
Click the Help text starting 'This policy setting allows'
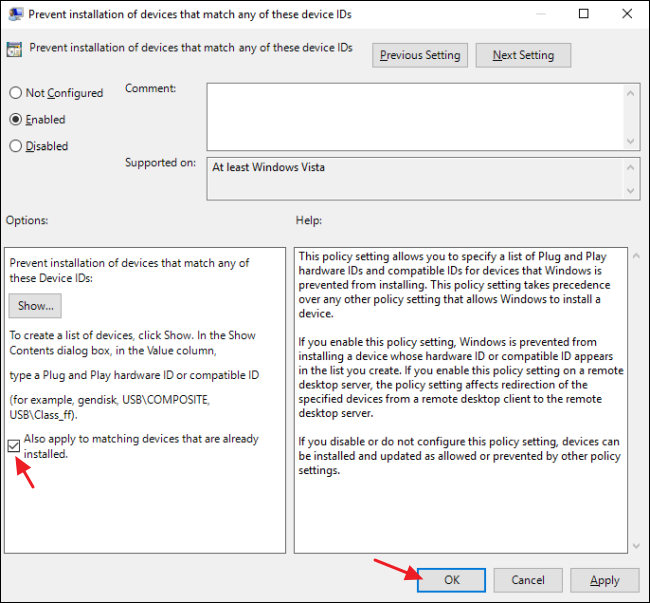click(454, 285)
